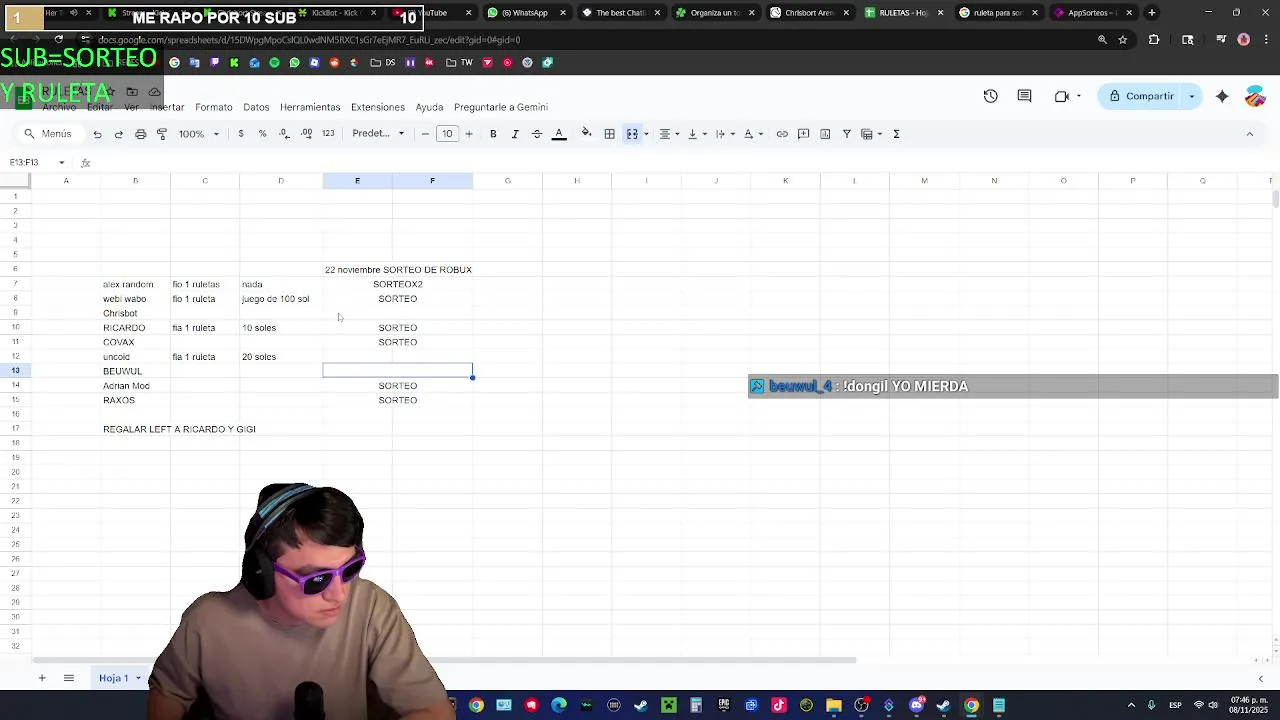Click the font size field

(x=447, y=134)
